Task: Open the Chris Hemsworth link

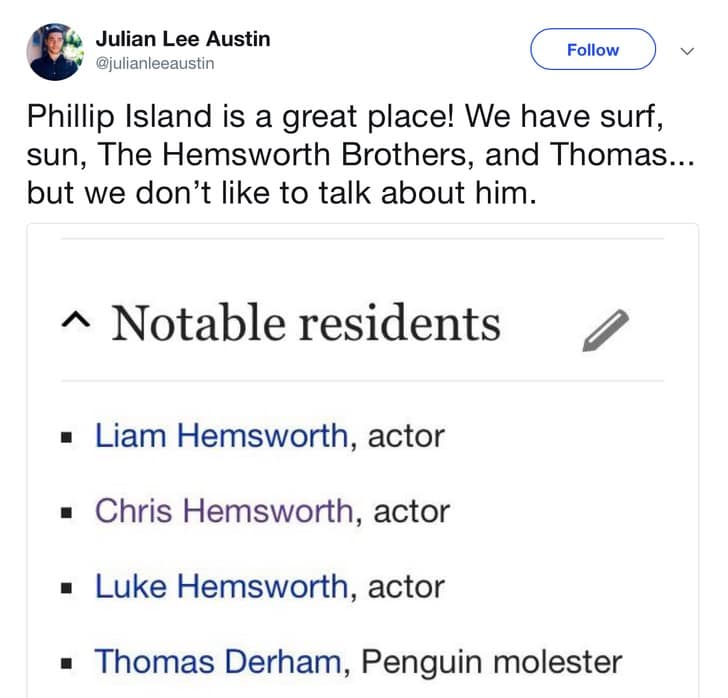Action: (224, 511)
